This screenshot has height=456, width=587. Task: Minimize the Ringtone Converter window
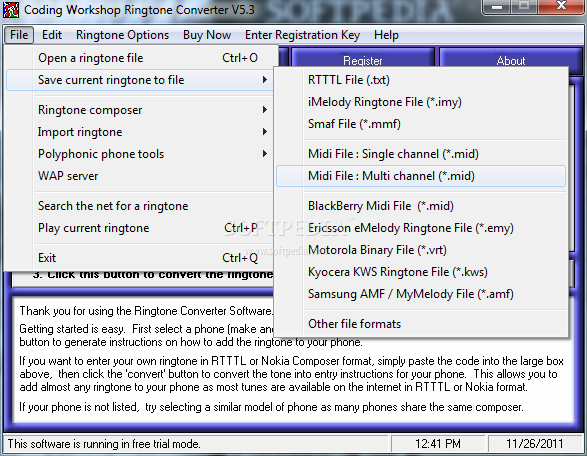click(x=497, y=6)
